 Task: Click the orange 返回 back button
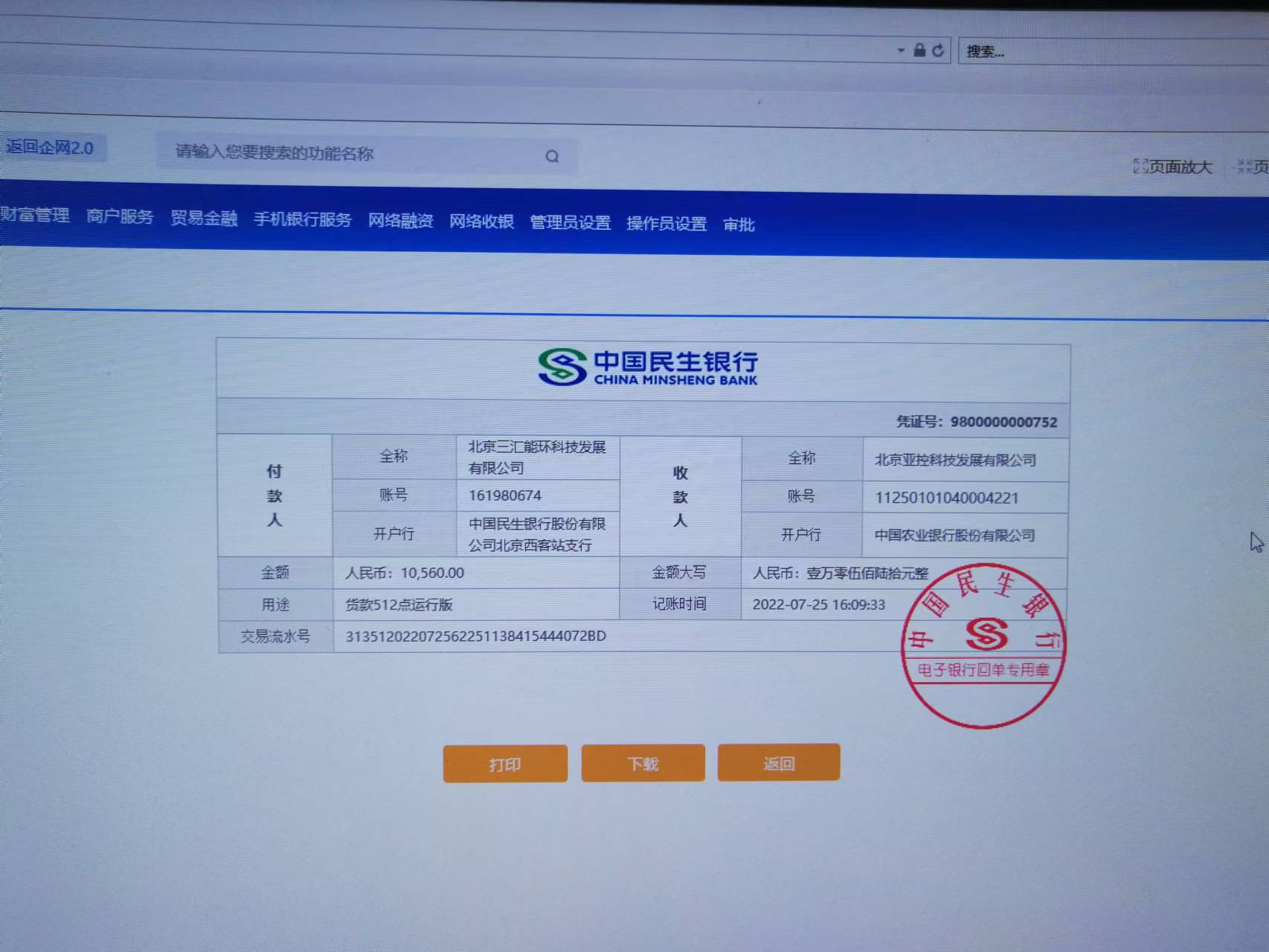778,763
